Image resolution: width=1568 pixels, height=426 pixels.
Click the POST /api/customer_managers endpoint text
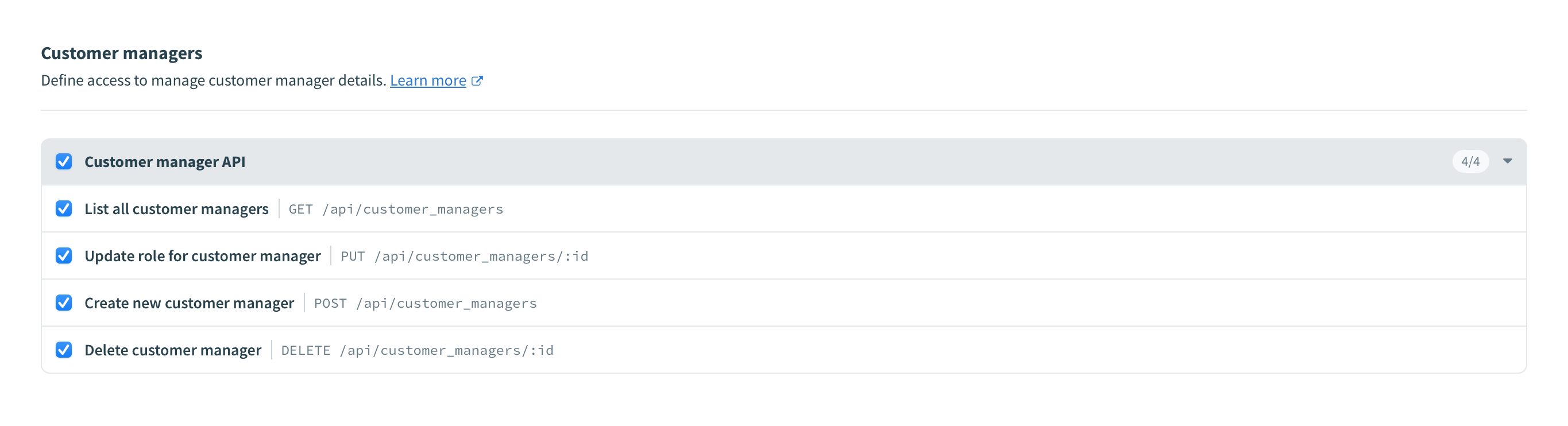pyautogui.click(x=425, y=303)
